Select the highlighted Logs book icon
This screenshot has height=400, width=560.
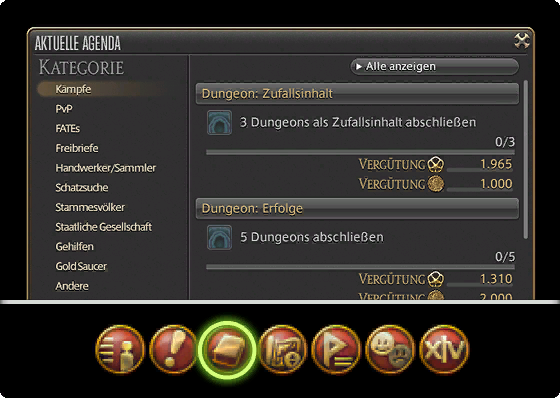point(227,349)
